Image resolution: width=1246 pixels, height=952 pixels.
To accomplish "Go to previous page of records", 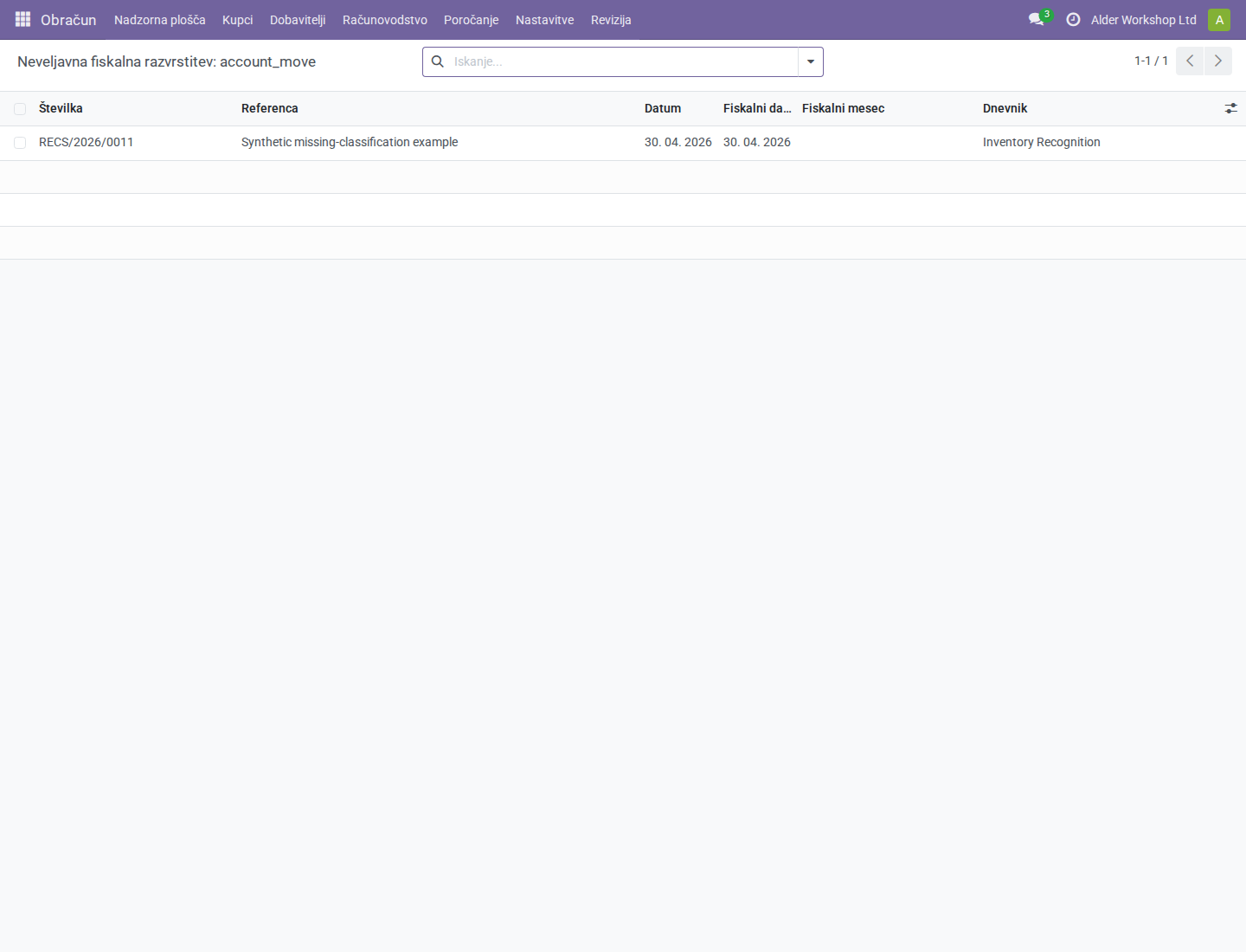I will (x=1190, y=61).
